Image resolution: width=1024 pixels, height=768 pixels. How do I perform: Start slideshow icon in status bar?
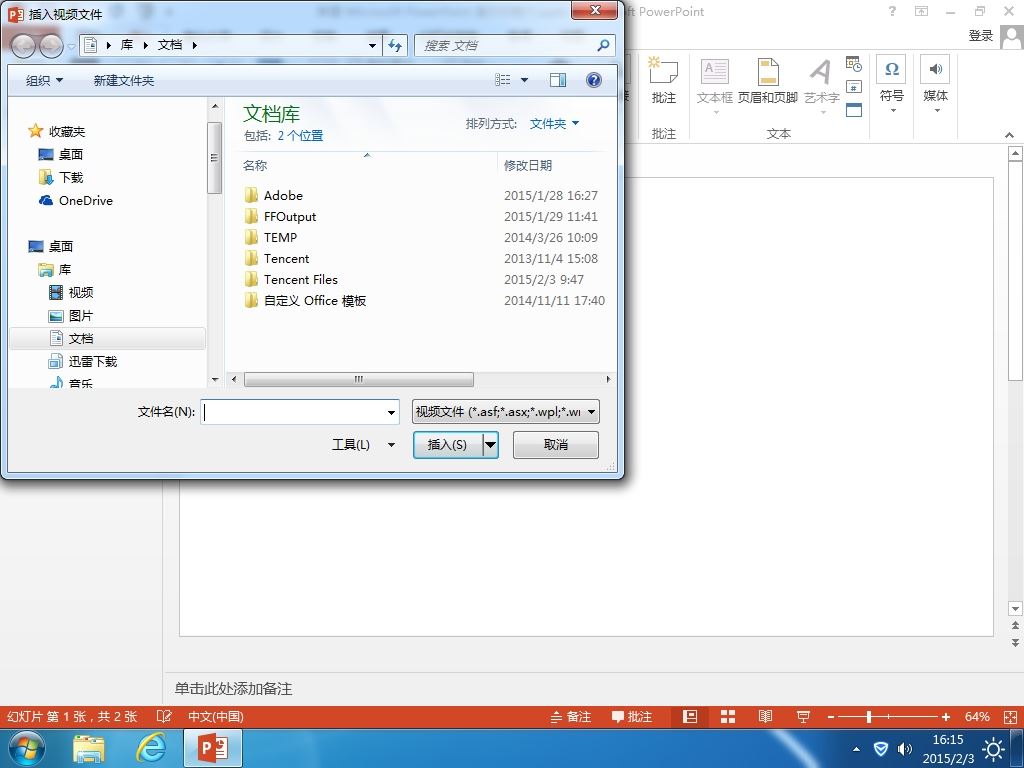[x=803, y=716]
